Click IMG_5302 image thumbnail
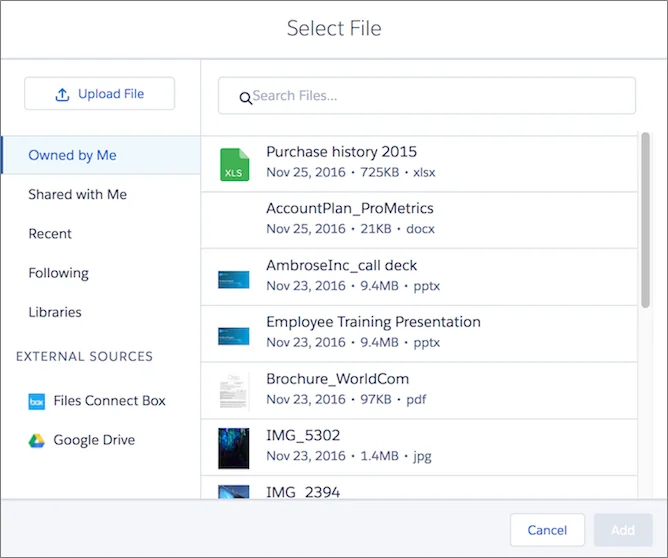This screenshot has height=558, width=668. (233, 449)
